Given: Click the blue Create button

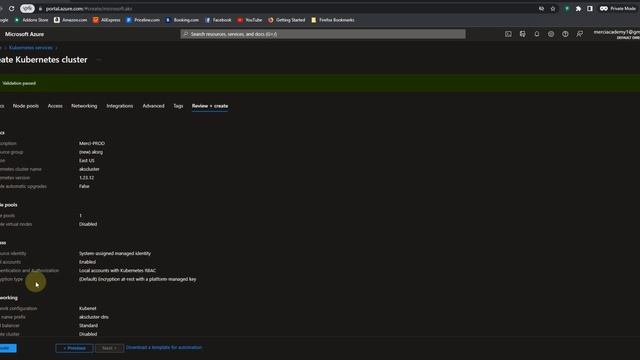Looking at the screenshot, I should pos(8,348).
